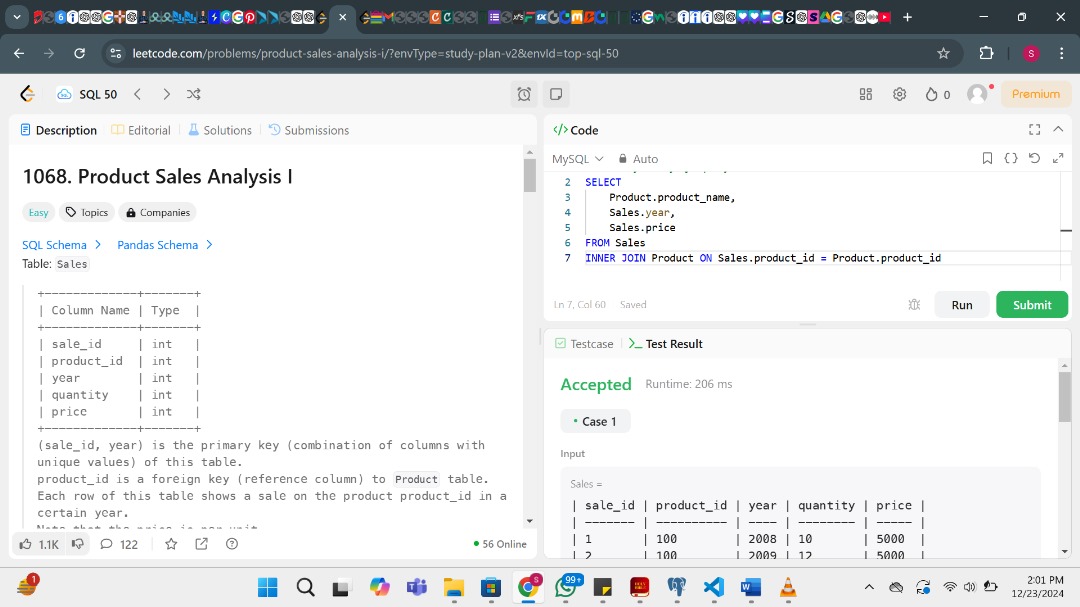Switch to the Description tab
This screenshot has height=607, width=1080.
[x=59, y=130]
